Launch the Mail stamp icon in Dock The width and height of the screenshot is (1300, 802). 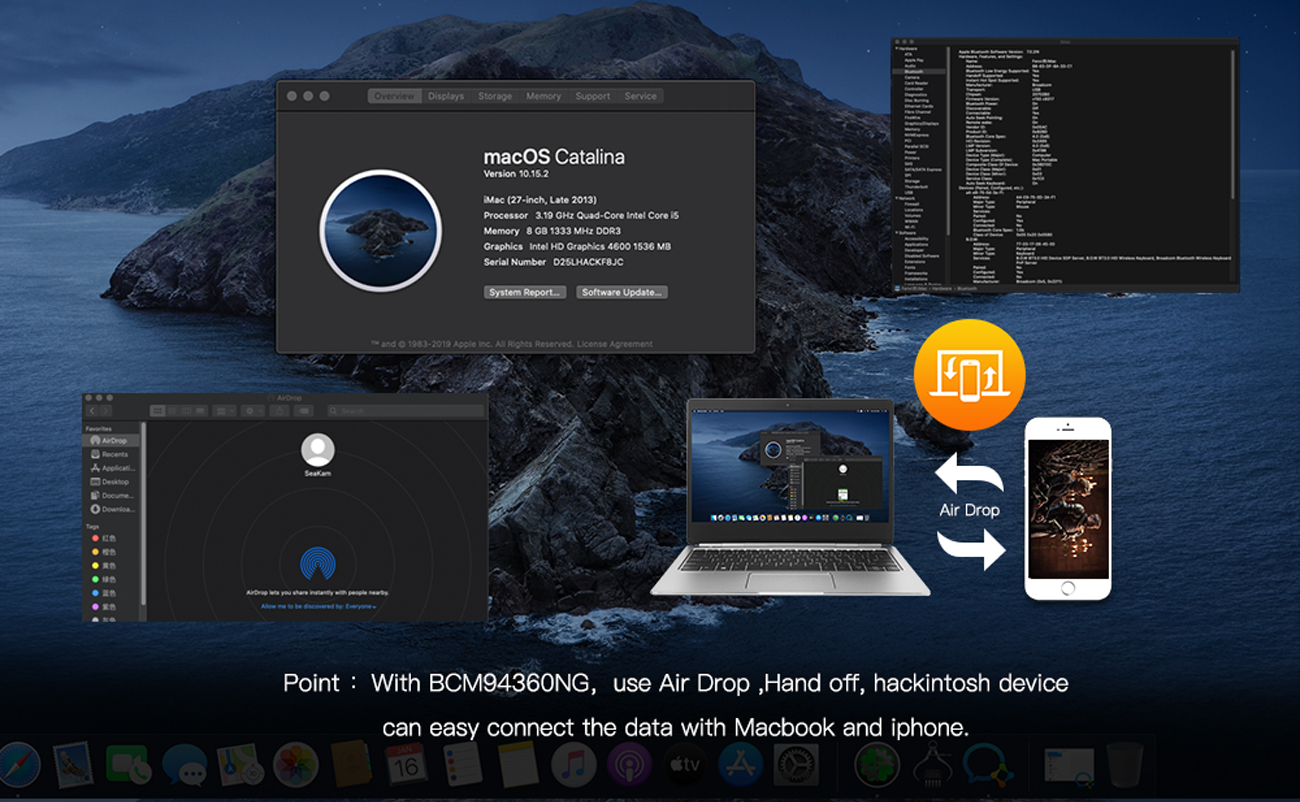(73, 765)
